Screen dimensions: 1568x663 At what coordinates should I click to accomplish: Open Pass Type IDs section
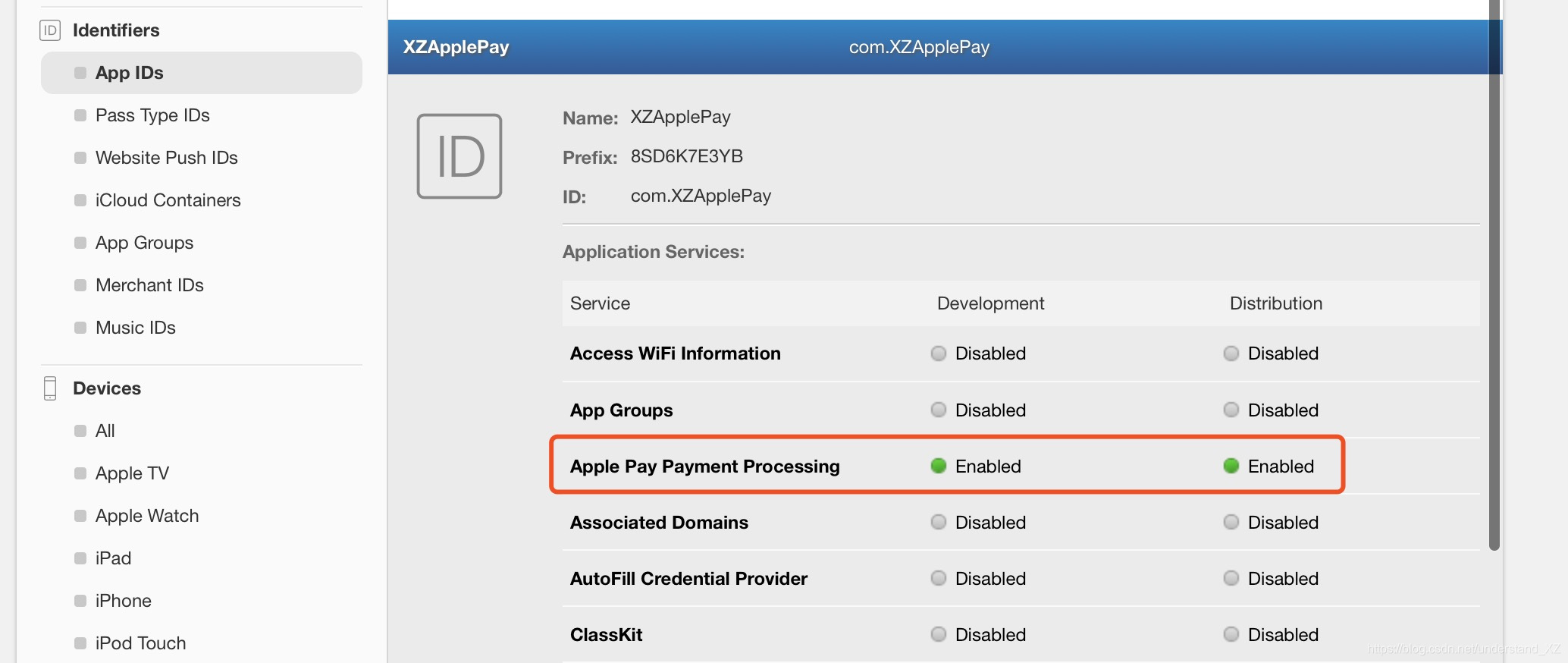tap(152, 115)
